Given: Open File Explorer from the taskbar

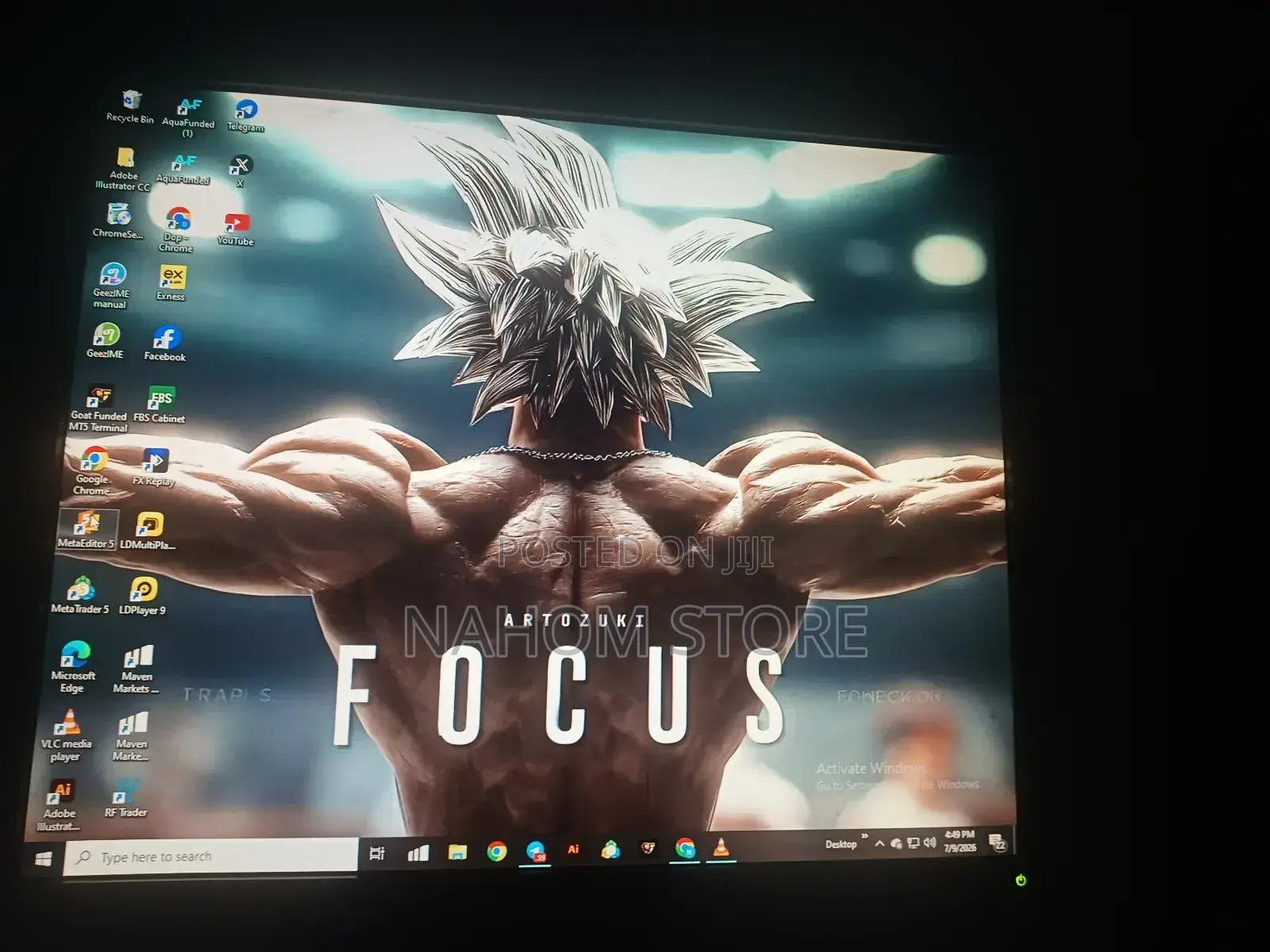Looking at the screenshot, I should [457, 852].
